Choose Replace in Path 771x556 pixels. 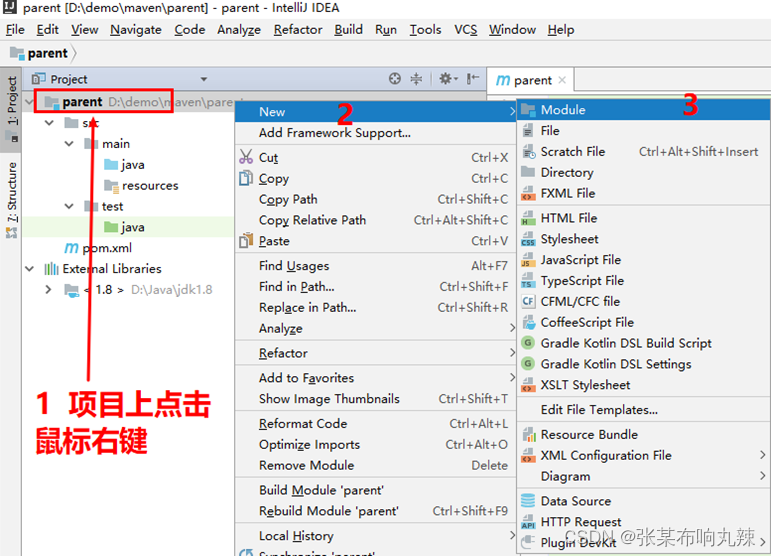(376, 307)
